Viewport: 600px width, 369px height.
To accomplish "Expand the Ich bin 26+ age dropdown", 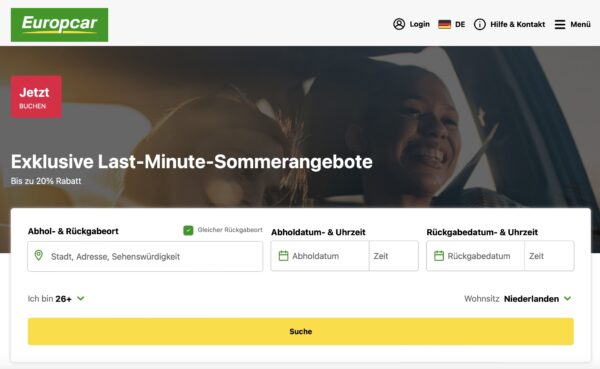I will (x=81, y=298).
